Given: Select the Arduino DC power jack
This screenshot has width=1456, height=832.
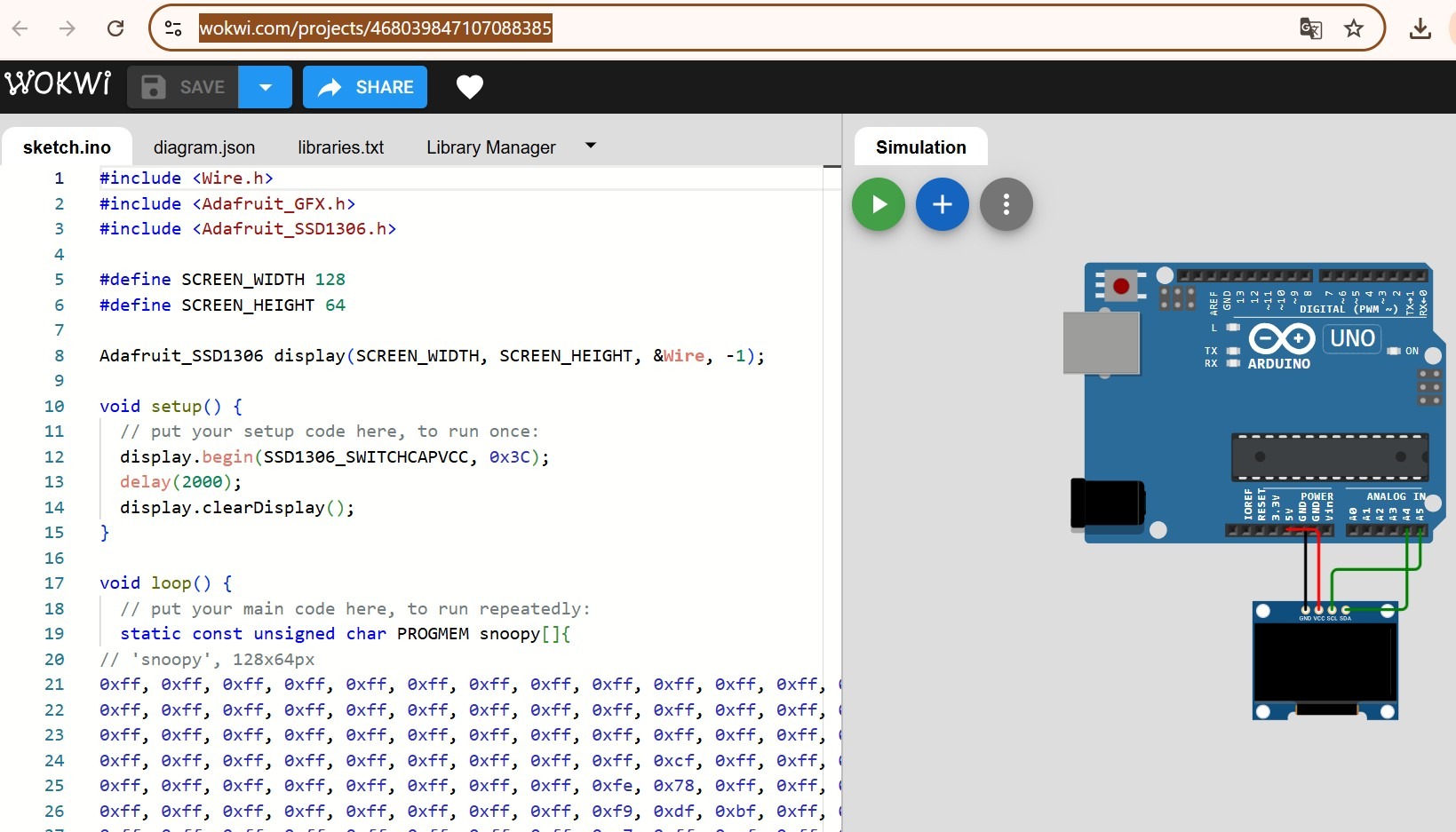Looking at the screenshot, I should point(1108,504).
